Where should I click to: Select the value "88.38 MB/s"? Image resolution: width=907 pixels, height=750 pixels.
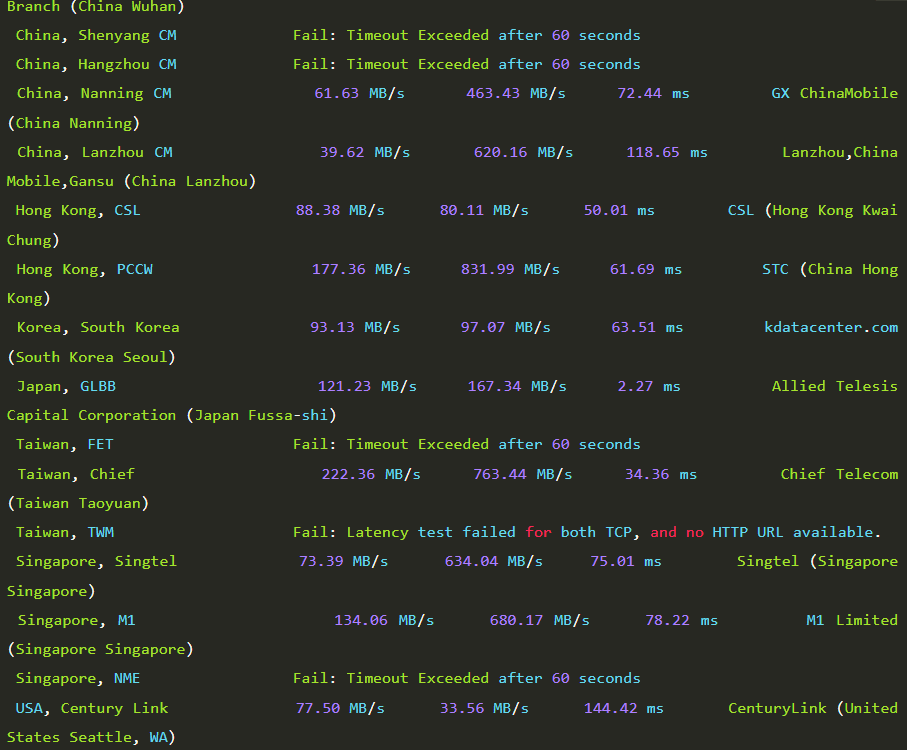[340, 210]
